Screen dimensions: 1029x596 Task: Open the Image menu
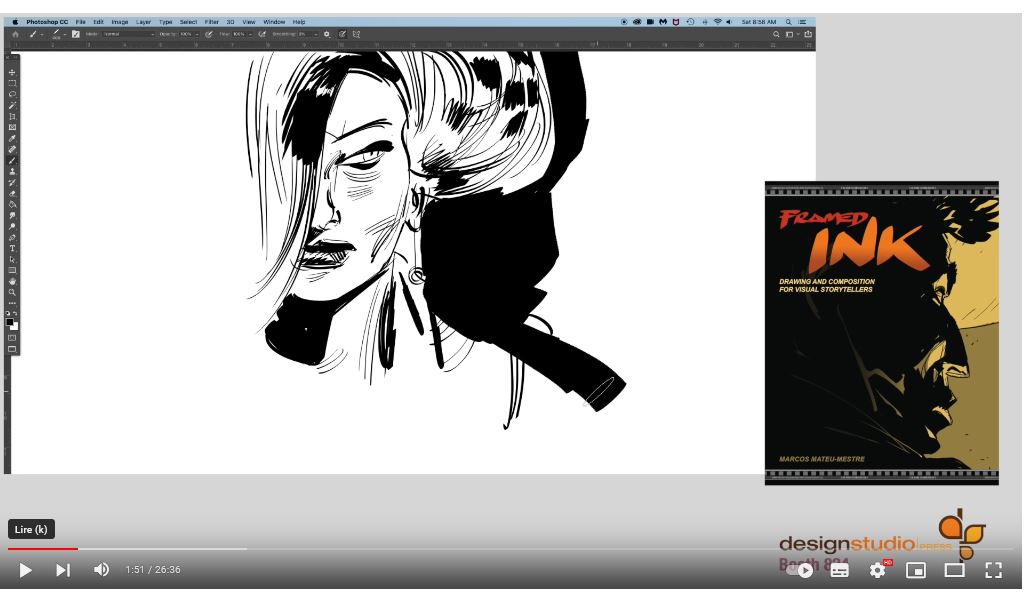pos(119,22)
